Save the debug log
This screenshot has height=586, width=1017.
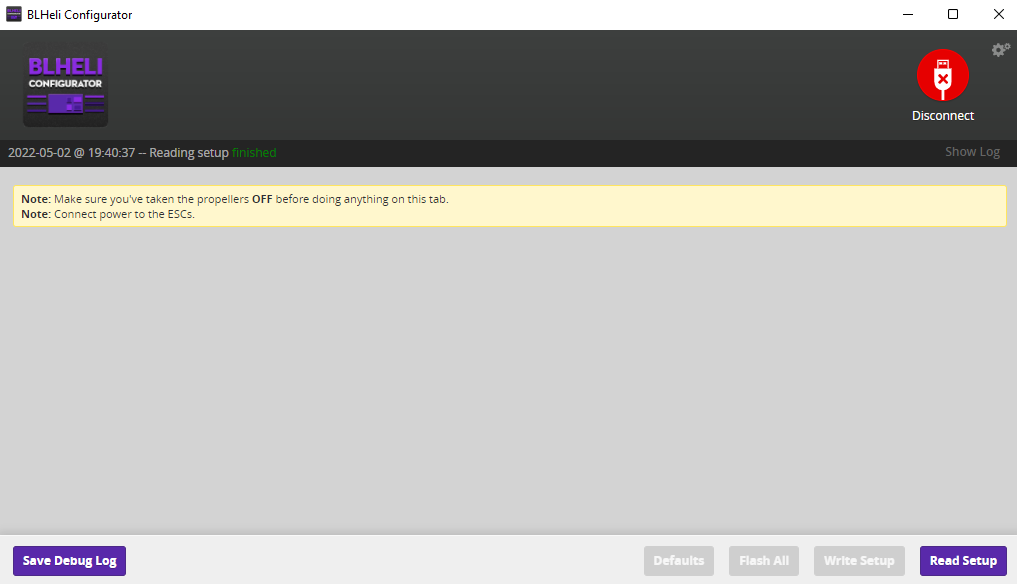pyautogui.click(x=69, y=561)
